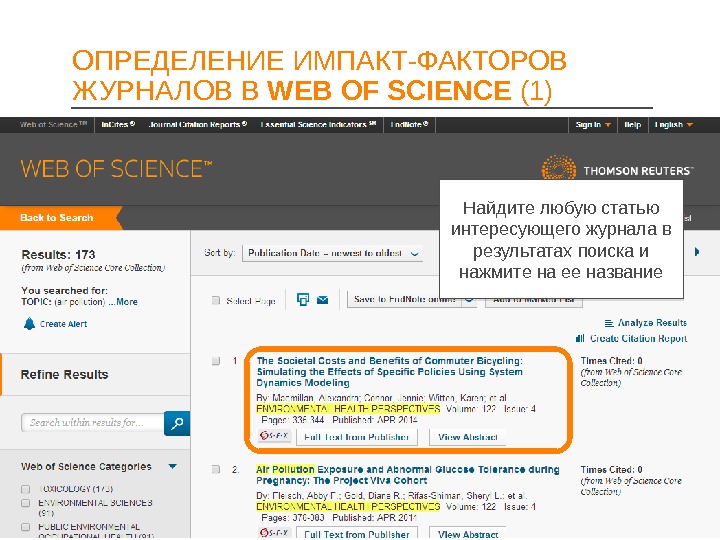Open EndNote in the top bar
Image resolution: width=720 pixels, height=540 pixels.
click(409, 124)
